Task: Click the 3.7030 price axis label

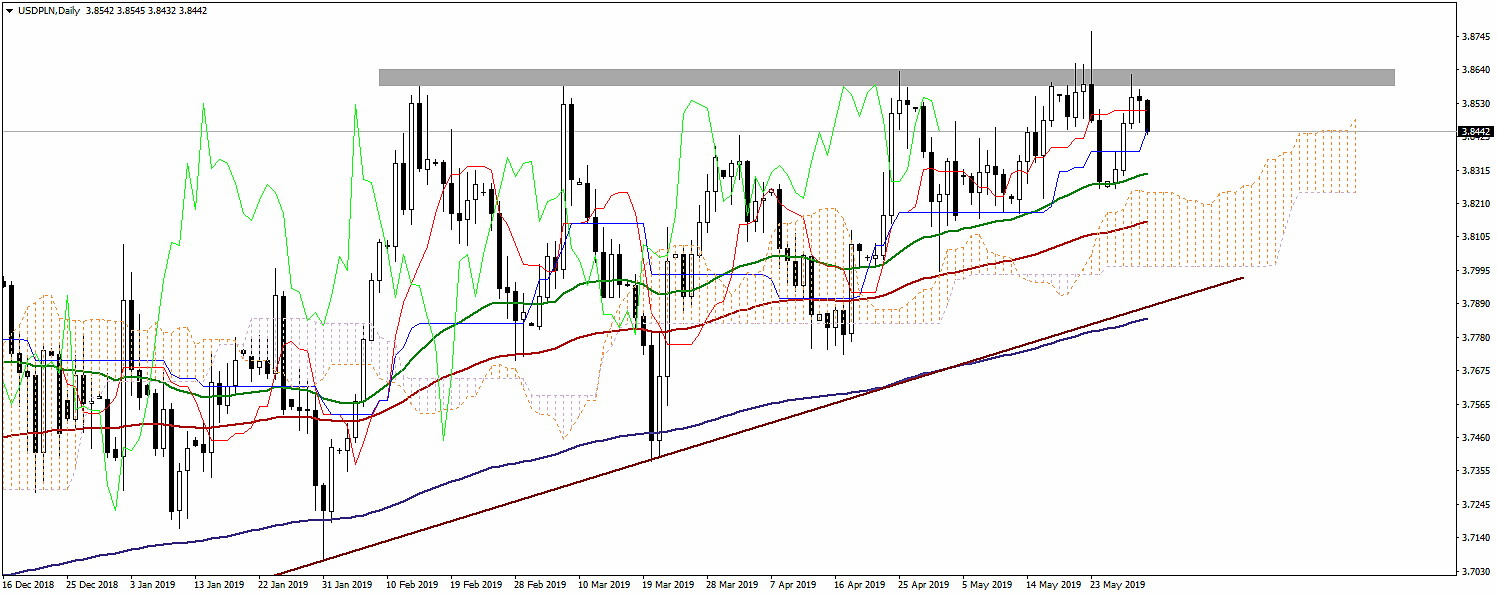Action: coord(1476,572)
